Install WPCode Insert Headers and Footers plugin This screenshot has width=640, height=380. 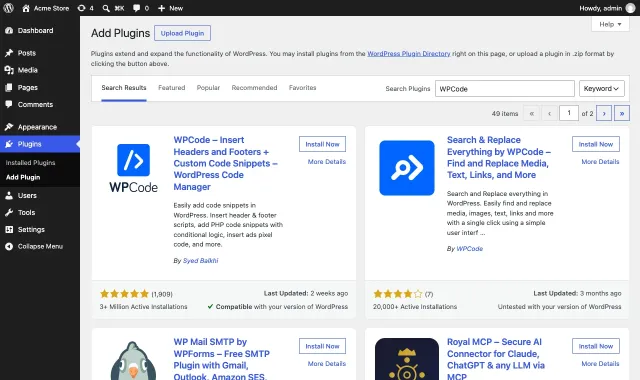point(322,144)
